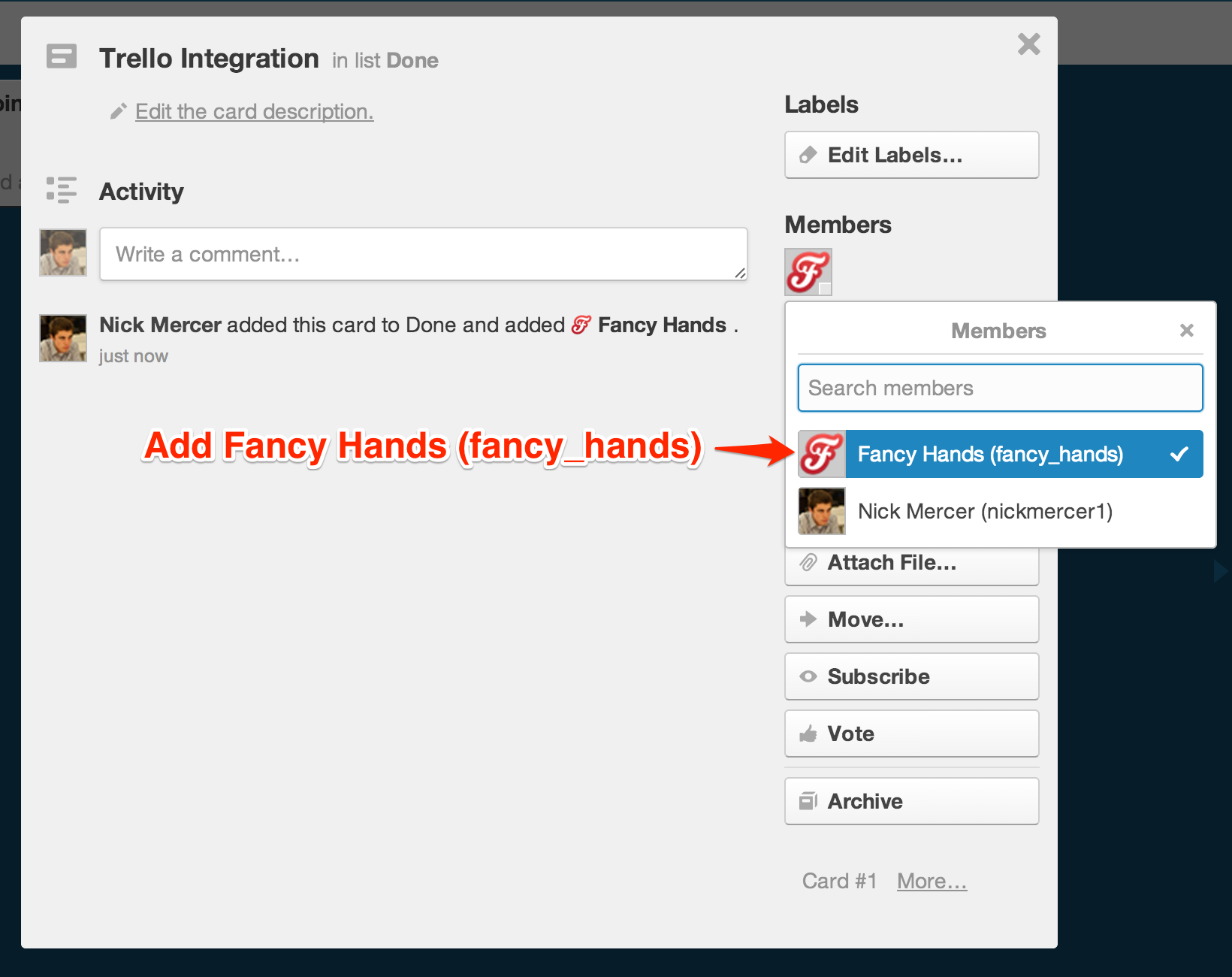Close the Trello Integration card dialog
This screenshot has width=1232, height=977.
pyautogui.click(x=1028, y=44)
